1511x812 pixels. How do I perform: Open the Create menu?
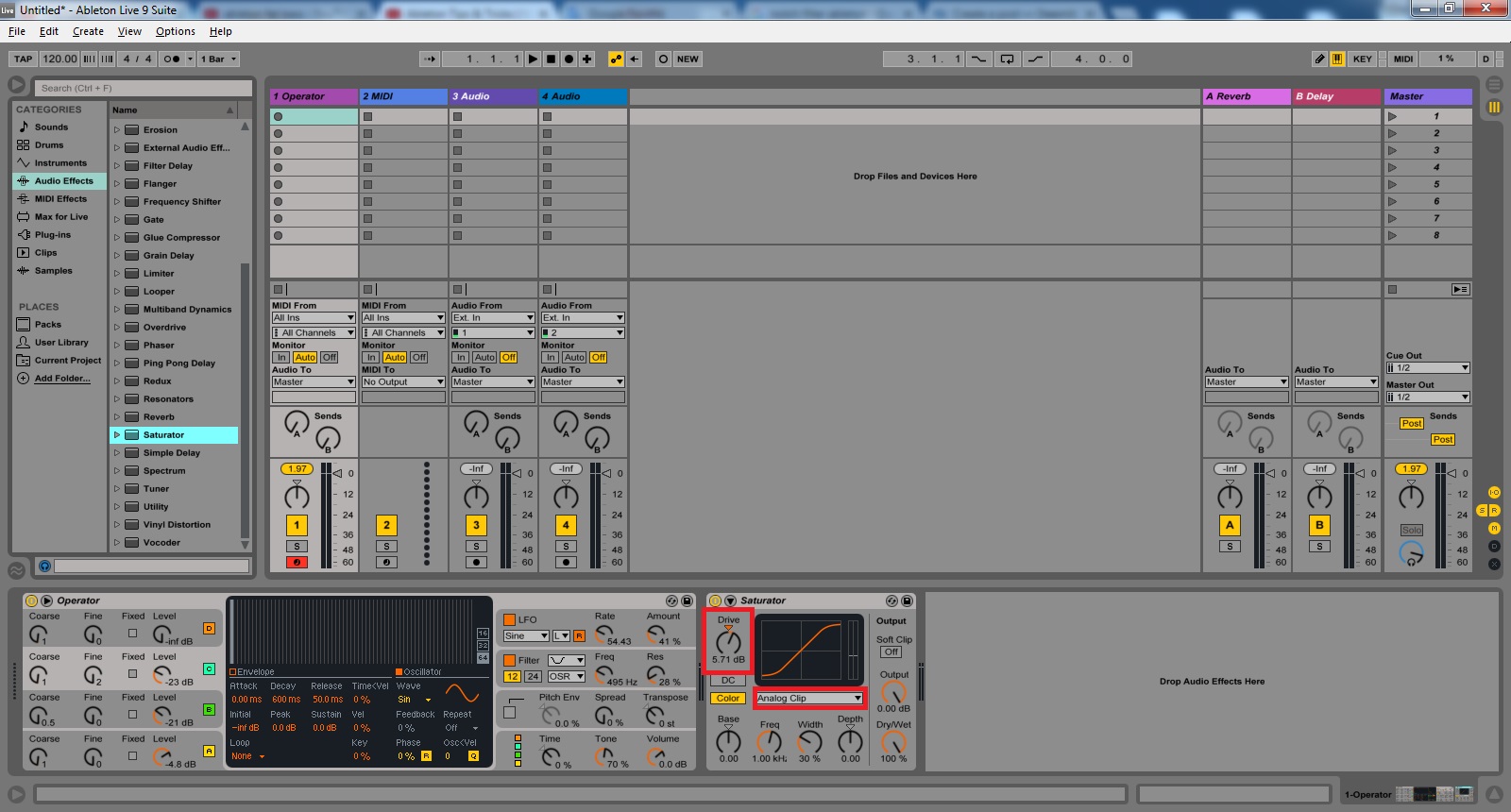tap(88, 31)
